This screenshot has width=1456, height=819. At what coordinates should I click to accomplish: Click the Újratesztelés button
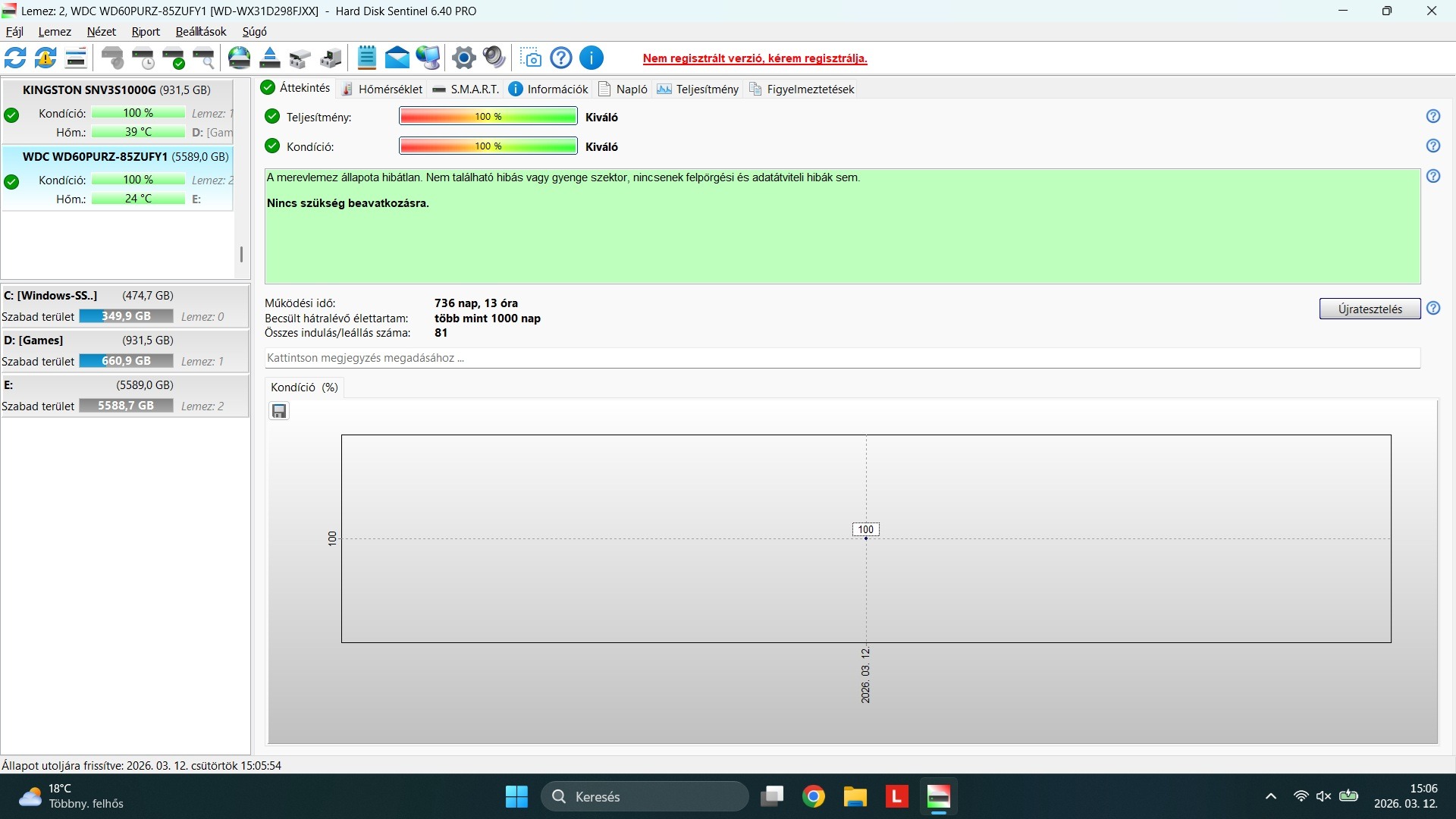point(1369,309)
